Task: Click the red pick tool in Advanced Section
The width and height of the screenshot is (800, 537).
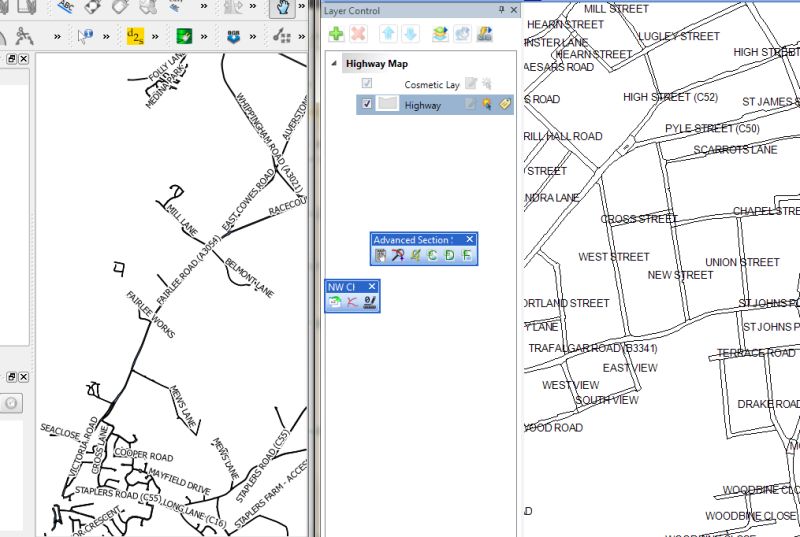Action: point(398,255)
